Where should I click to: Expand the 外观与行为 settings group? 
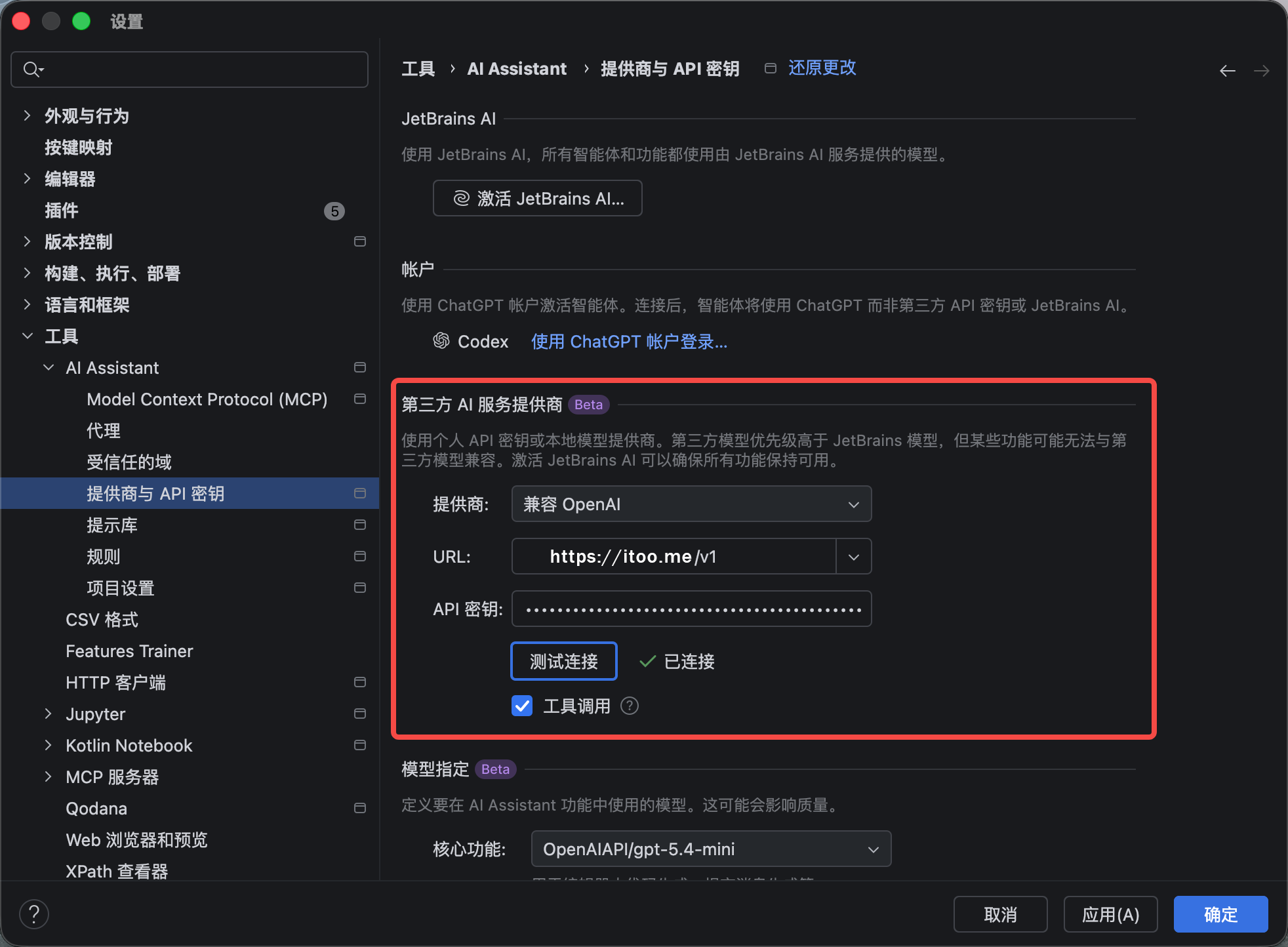(x=27, y=115)
